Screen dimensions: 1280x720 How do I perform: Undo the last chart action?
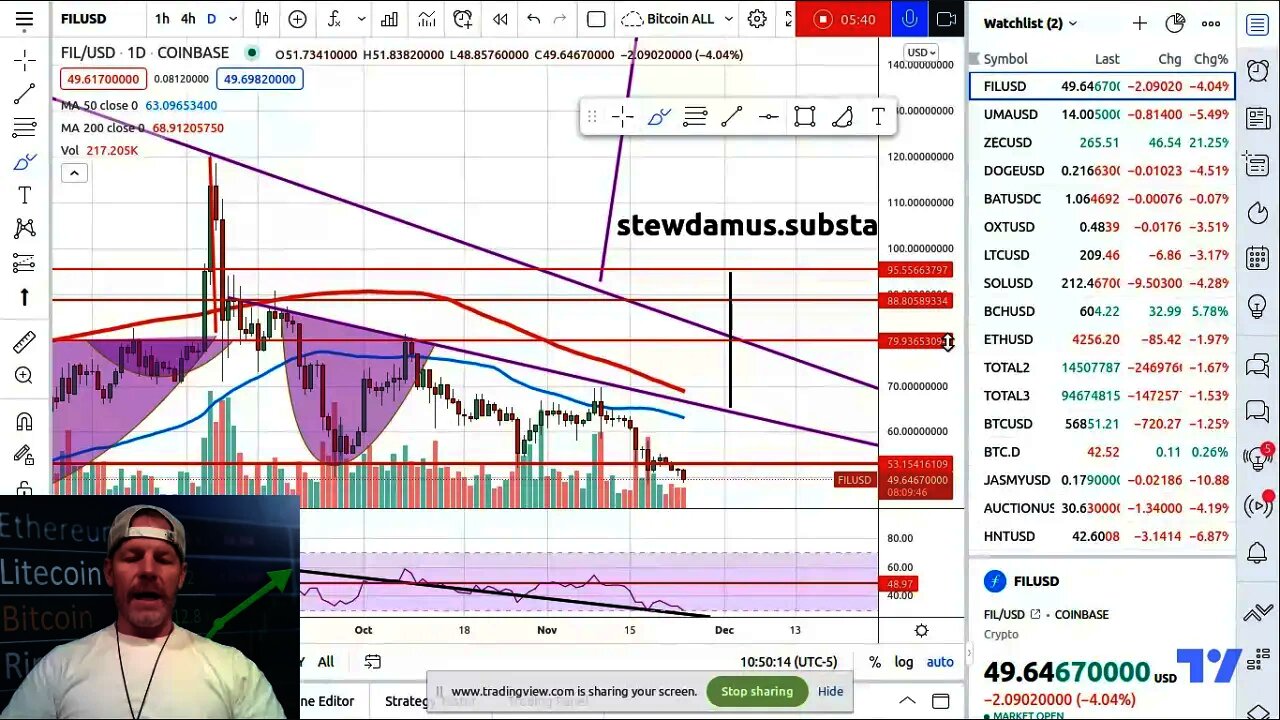coord(534,19)
